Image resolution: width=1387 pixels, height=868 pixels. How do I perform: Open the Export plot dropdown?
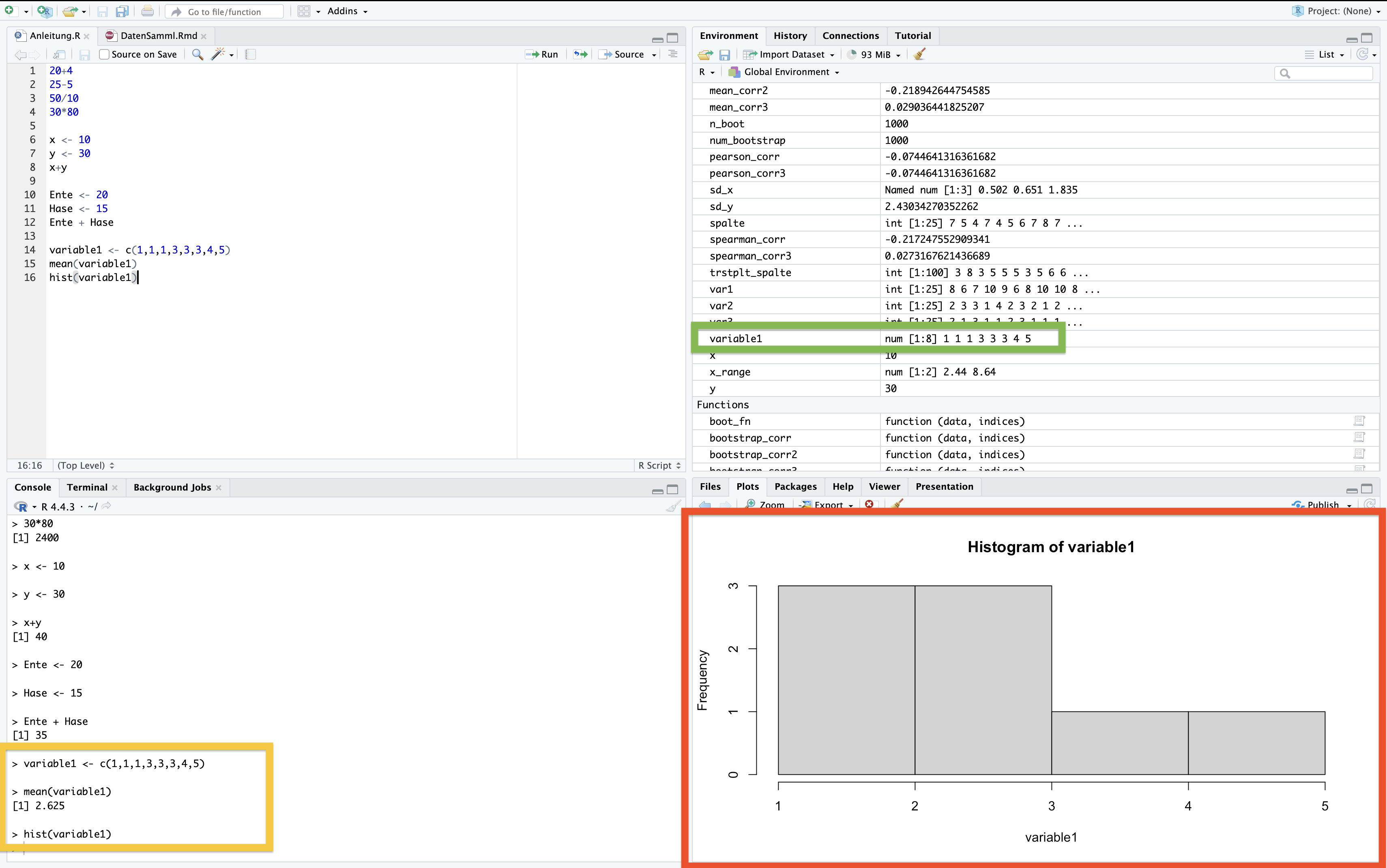click(827, 505)
